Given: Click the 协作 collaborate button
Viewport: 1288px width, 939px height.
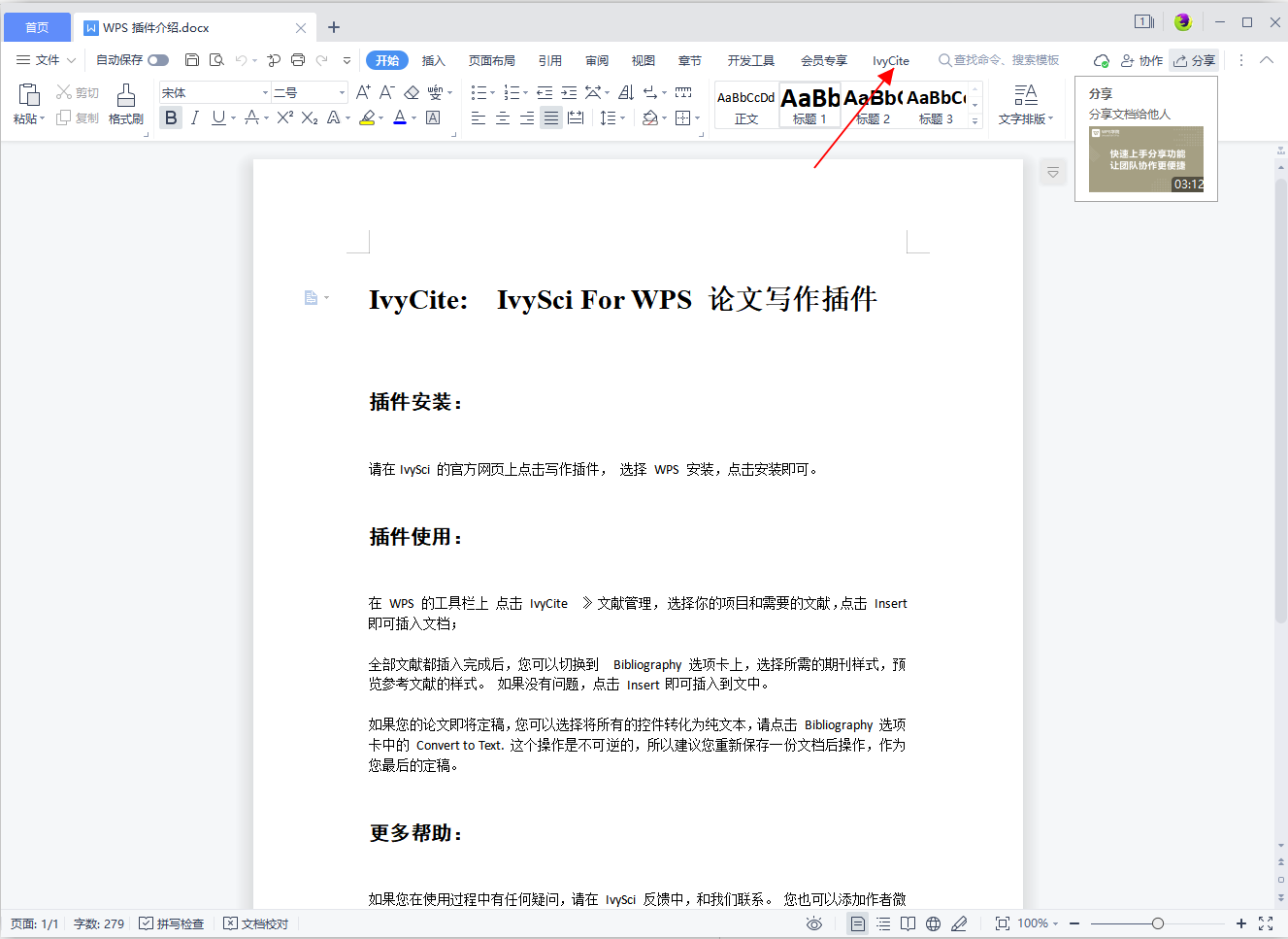Looking at the screenshot, I should pos(1141,60).
